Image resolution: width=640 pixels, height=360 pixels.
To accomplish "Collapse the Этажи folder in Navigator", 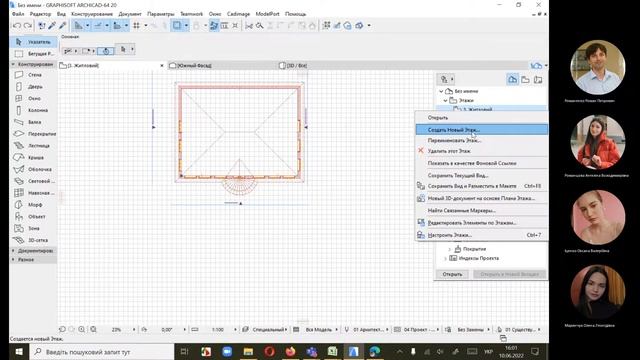I will click(x=446, y=100).
